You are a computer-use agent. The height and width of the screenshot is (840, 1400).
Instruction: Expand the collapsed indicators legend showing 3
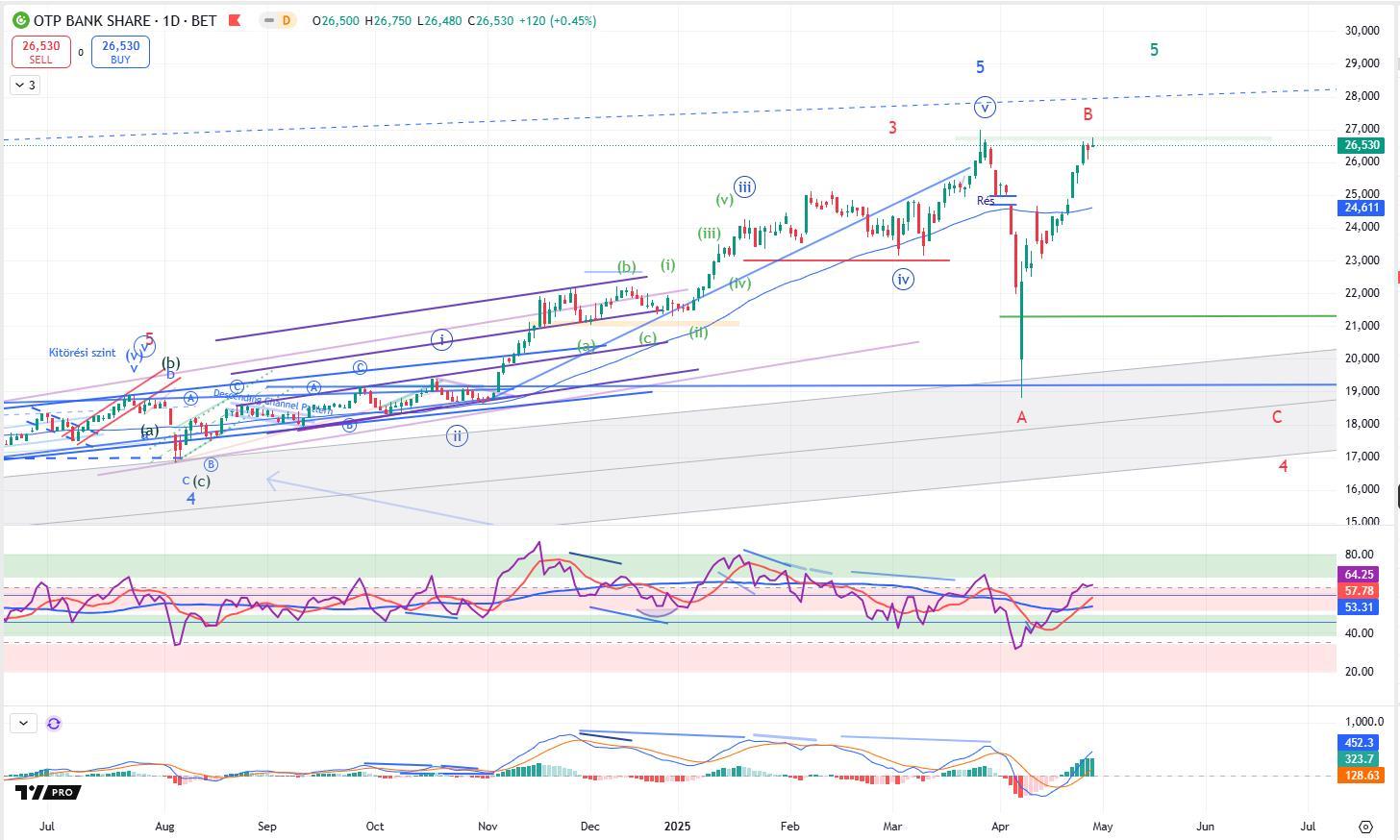(25, 86)
